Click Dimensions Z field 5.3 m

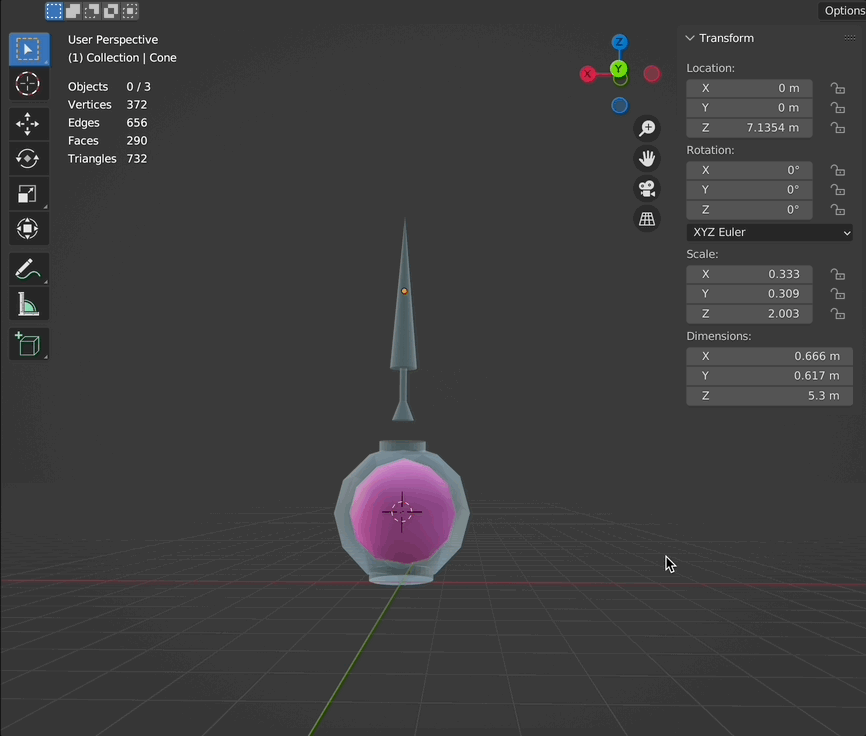pyautogui.click(x=769, y=395)
